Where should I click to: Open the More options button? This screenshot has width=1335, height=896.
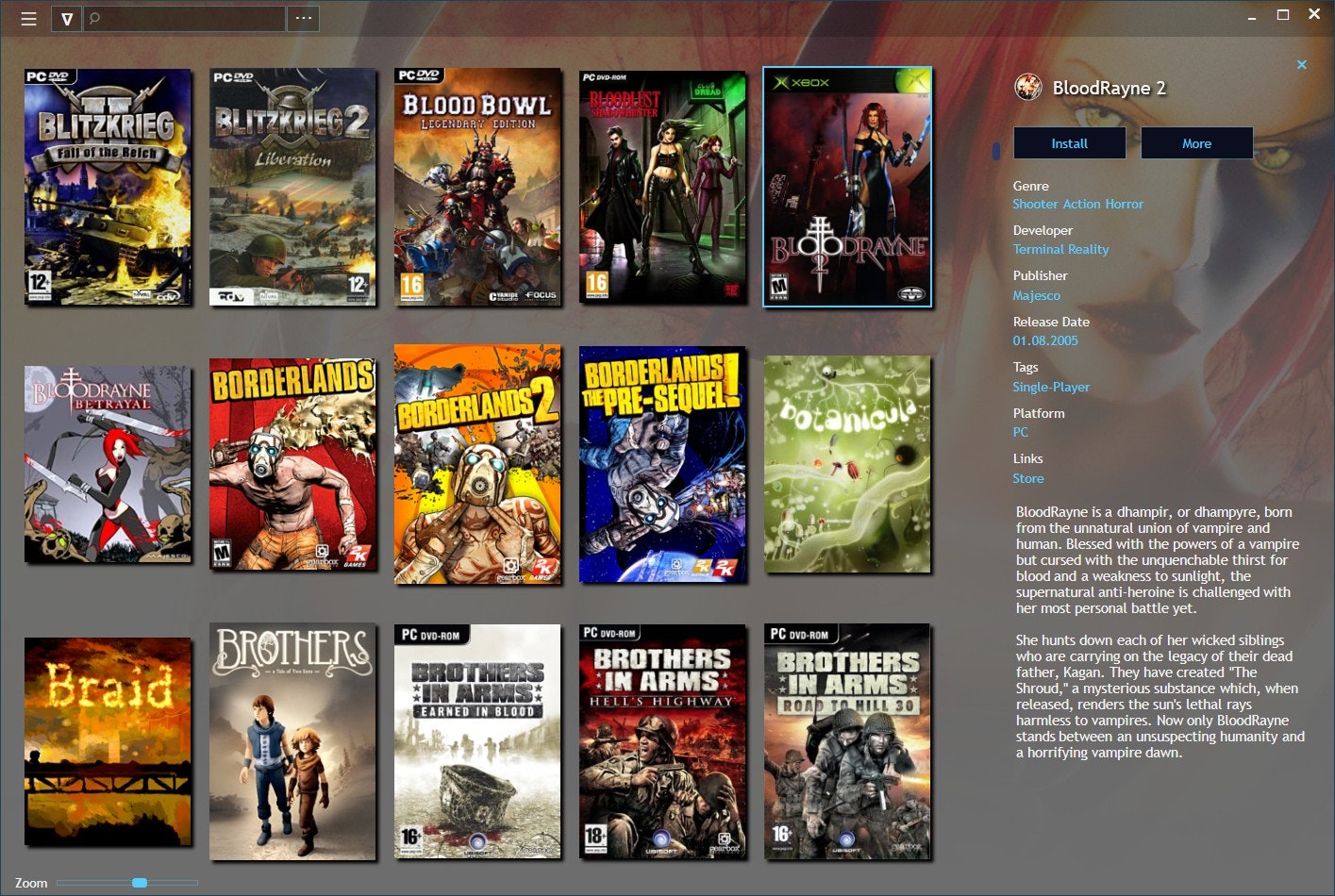pos(1196,142)
